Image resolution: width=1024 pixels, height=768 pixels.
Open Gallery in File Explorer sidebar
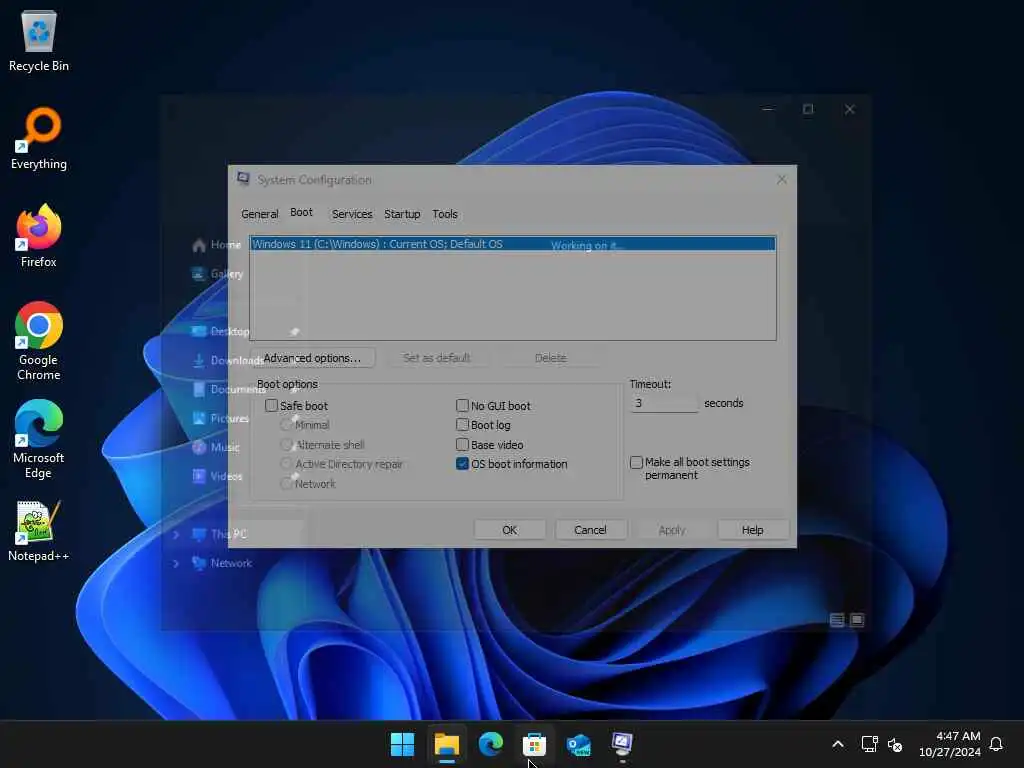pyautogui.click(x=217, y=274)
